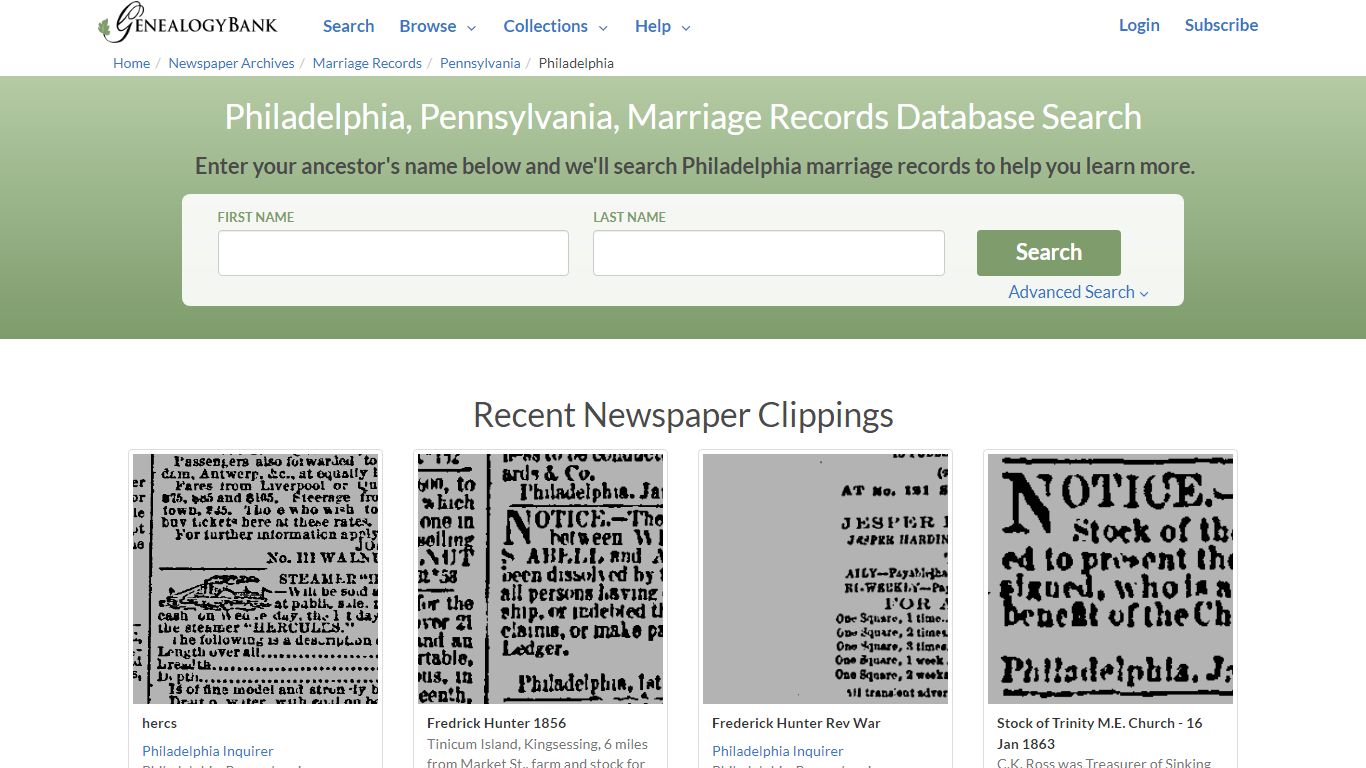
Task: Open the Search nav link
Action: click(x=348, y=26)
